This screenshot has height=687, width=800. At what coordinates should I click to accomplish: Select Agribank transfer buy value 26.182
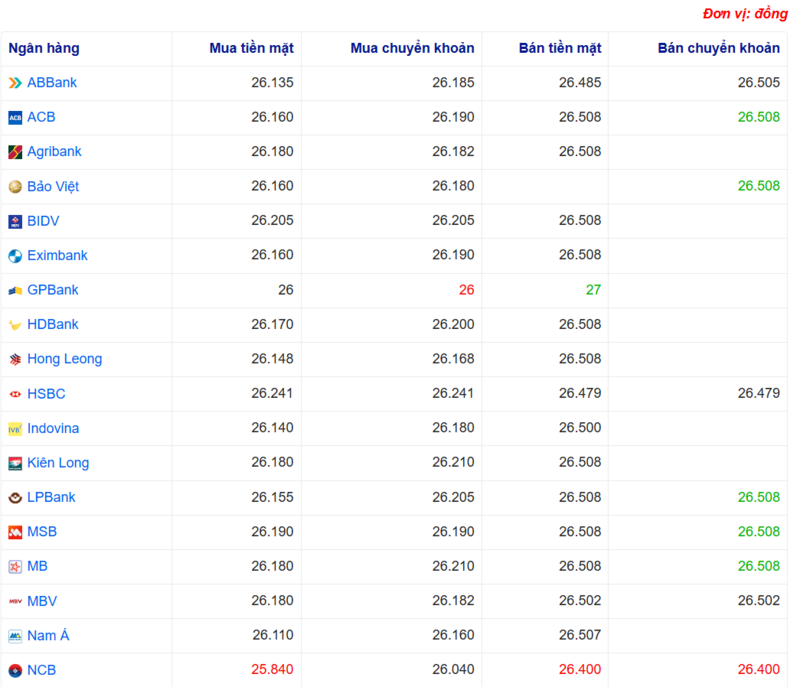tap(454, 151)
